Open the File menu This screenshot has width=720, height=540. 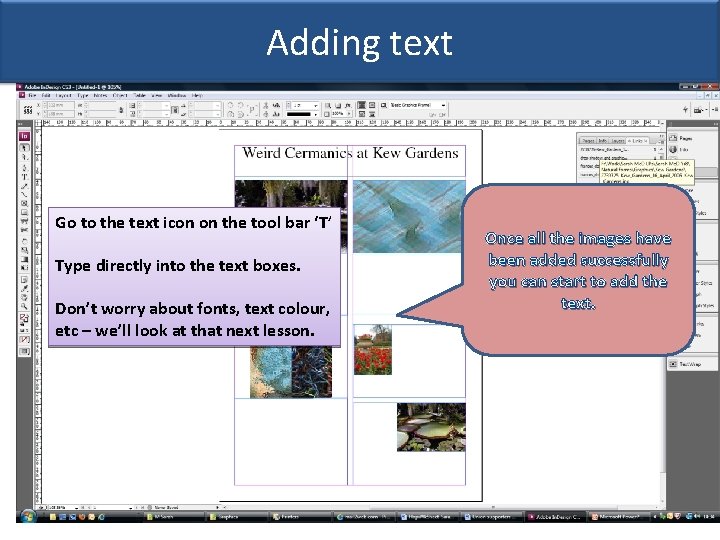[x=32, y=96]
